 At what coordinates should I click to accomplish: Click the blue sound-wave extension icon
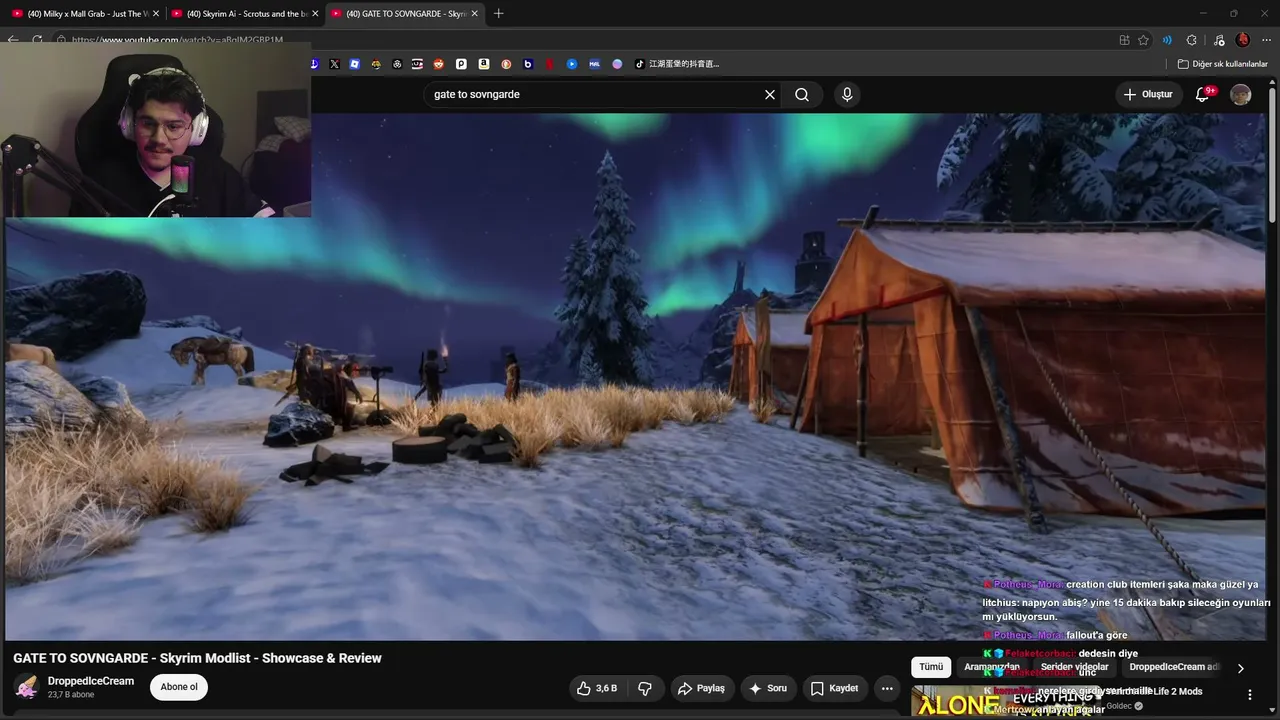1167,40
